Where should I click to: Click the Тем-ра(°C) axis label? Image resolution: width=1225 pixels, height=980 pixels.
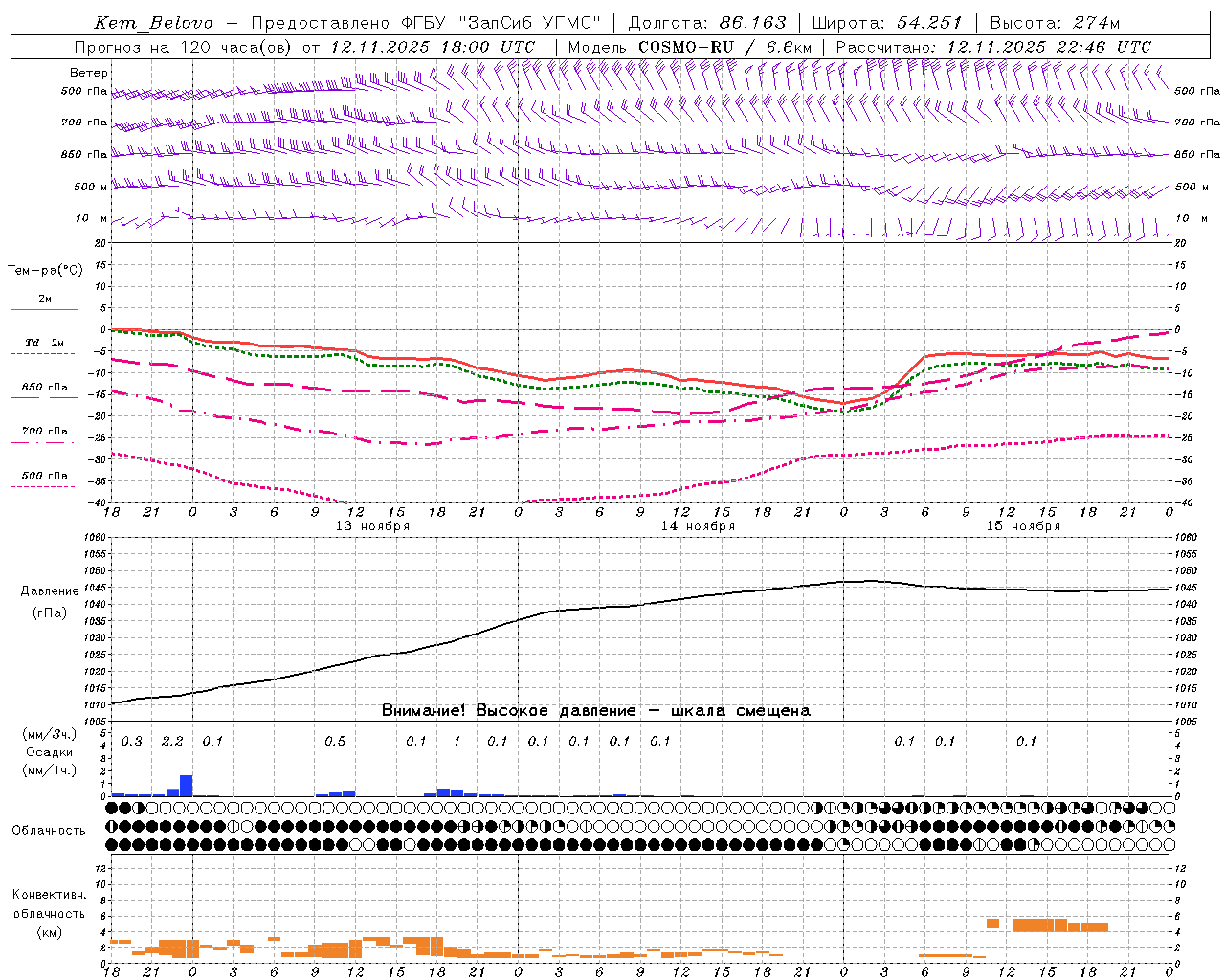point(45,271)
